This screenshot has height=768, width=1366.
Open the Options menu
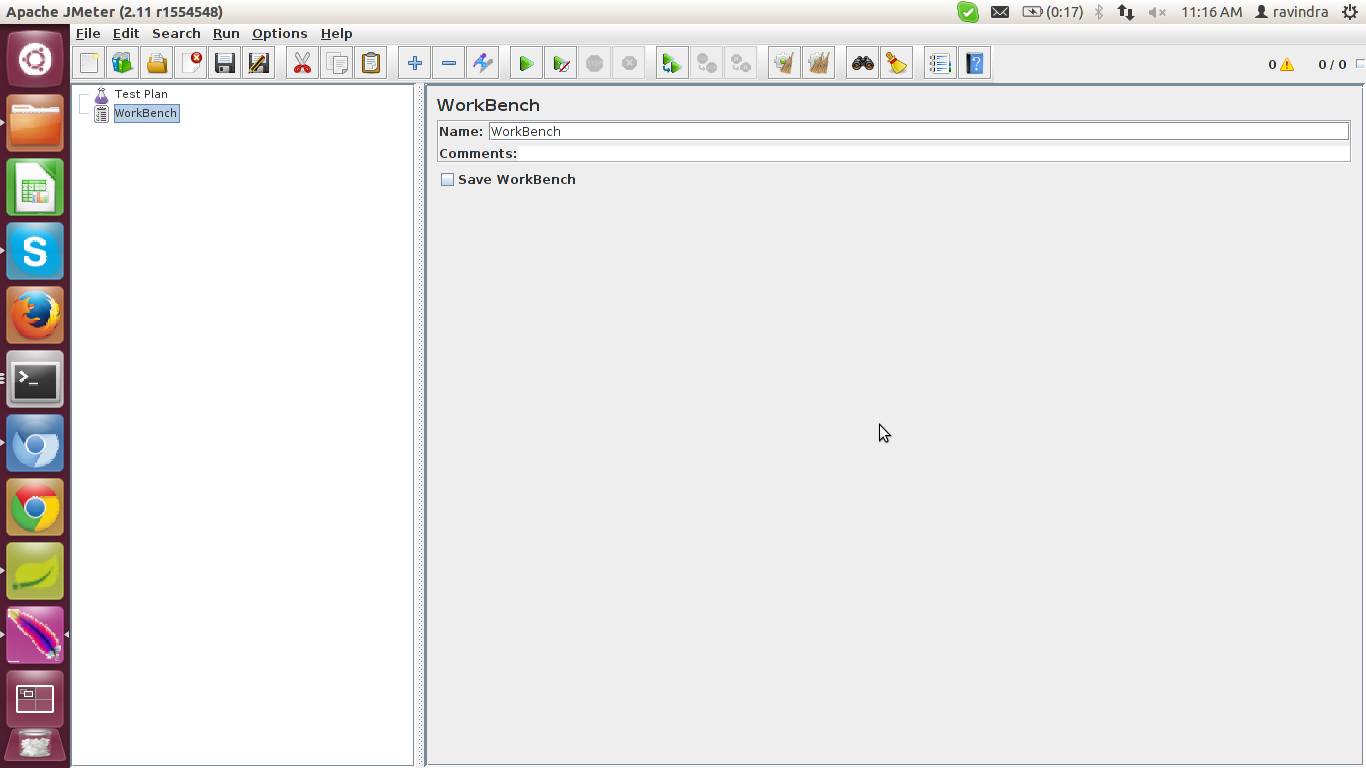pyautogui.click(x=280, y=33)
